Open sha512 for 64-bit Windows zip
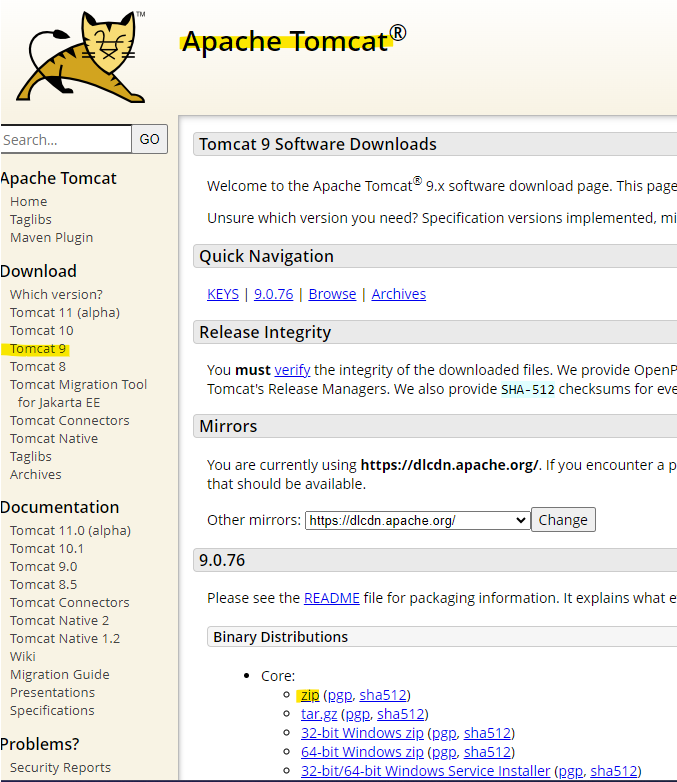The height and width of the screenshot is (782, 677). tap(487, 752)
